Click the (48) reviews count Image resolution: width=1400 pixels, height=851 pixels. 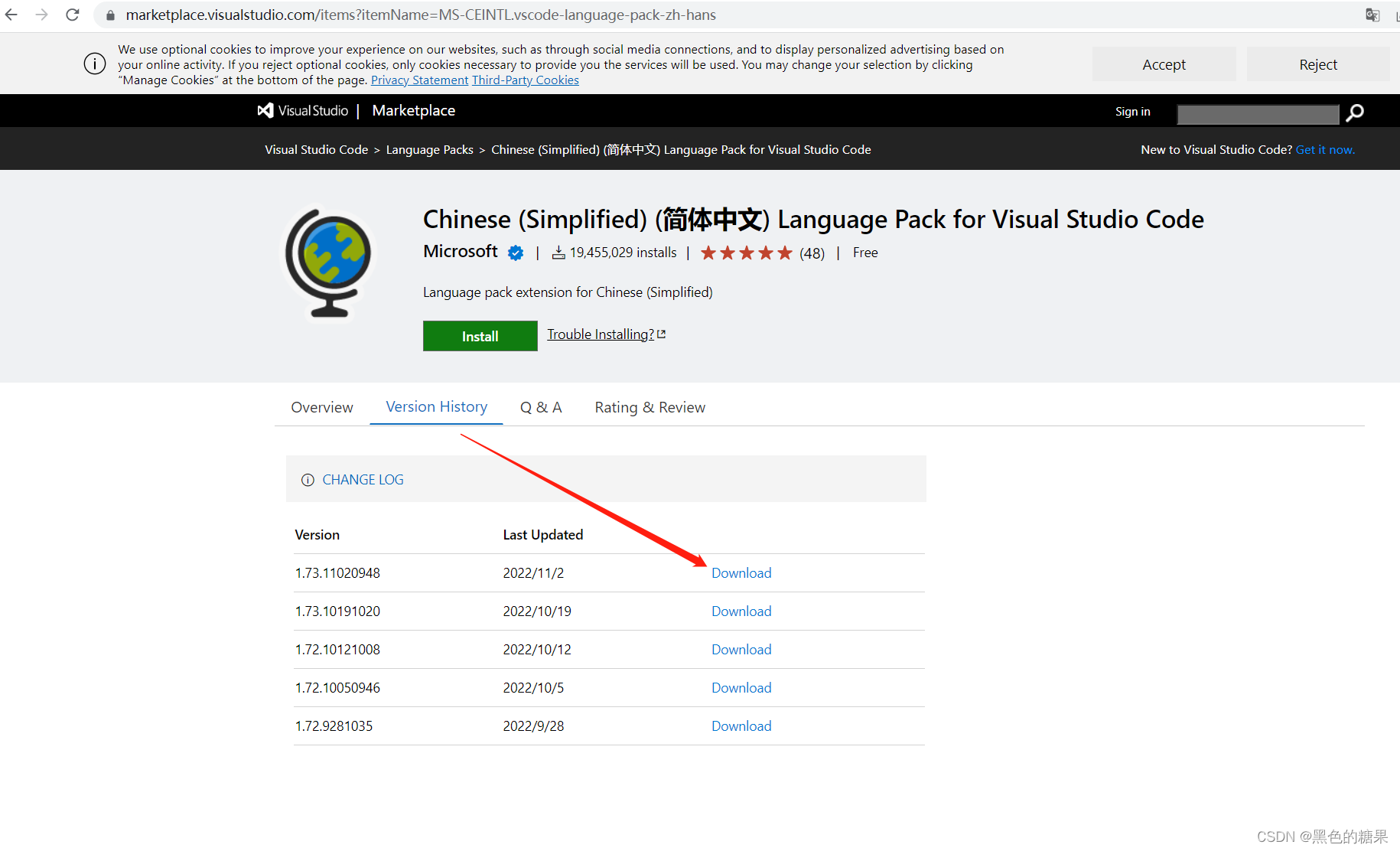pyautogui.click(x=812, y=253)
